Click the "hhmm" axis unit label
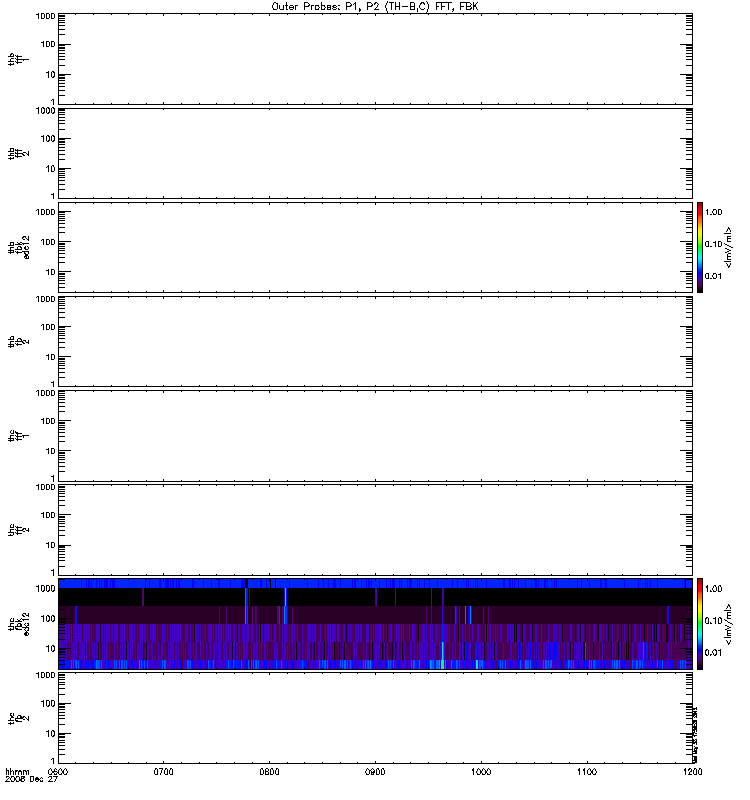This screenshot has width=750, height=800. pyautogui.click(x=17, y=772)
